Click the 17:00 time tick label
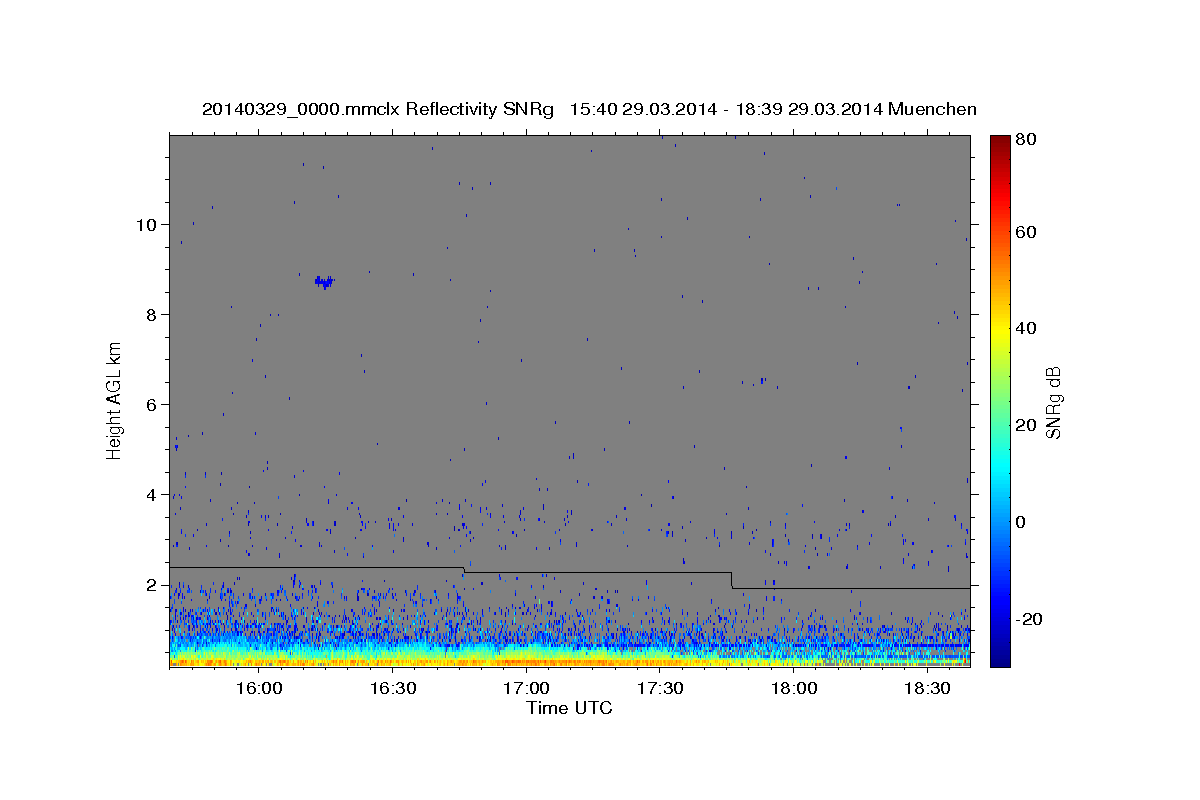This screenshot has width=1200, height=800. point(526,689)
